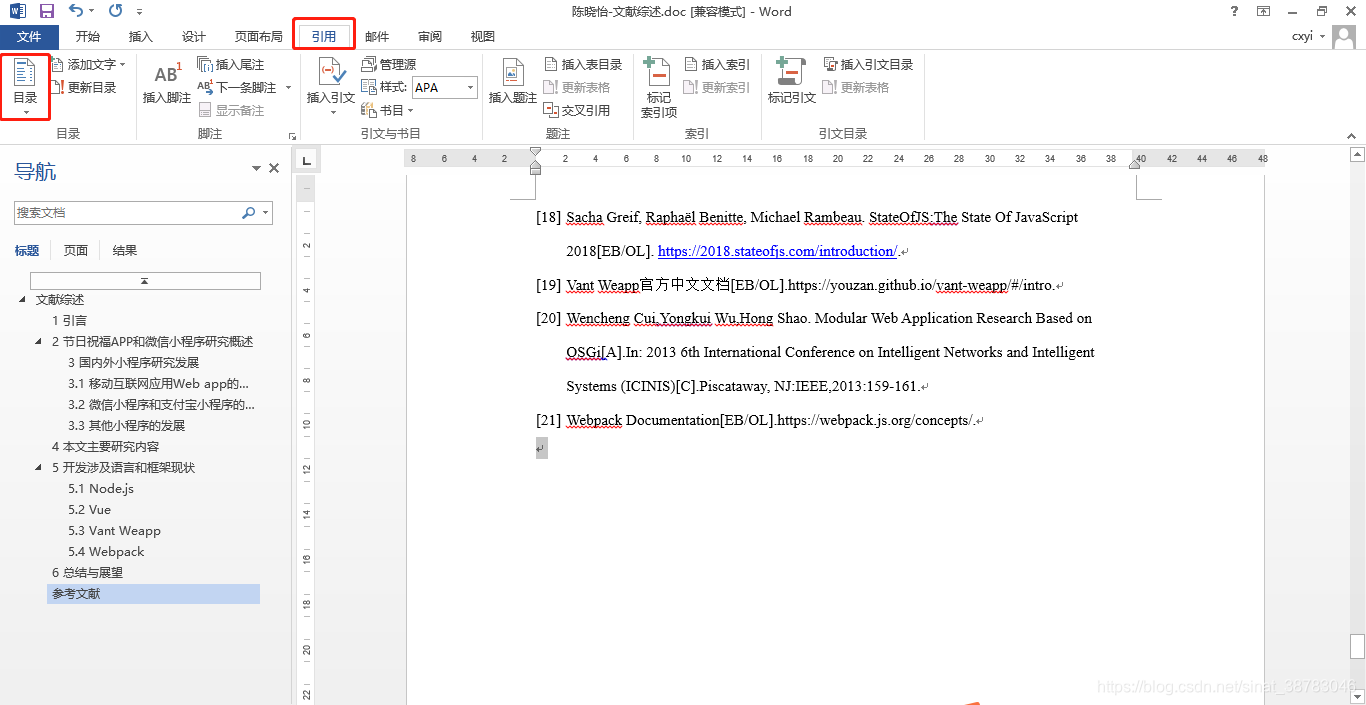
Task: Click 更新目录 button
Action: (83, 87)
